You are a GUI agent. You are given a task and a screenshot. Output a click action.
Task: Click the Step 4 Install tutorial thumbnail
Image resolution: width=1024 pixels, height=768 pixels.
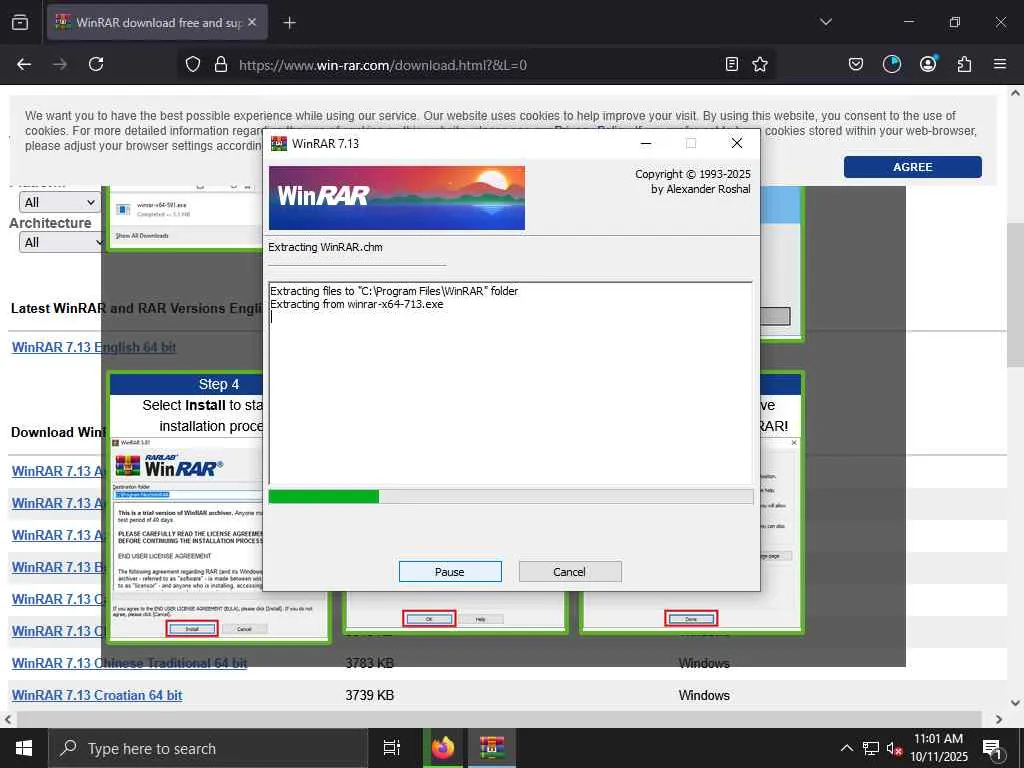click(219, 507)
